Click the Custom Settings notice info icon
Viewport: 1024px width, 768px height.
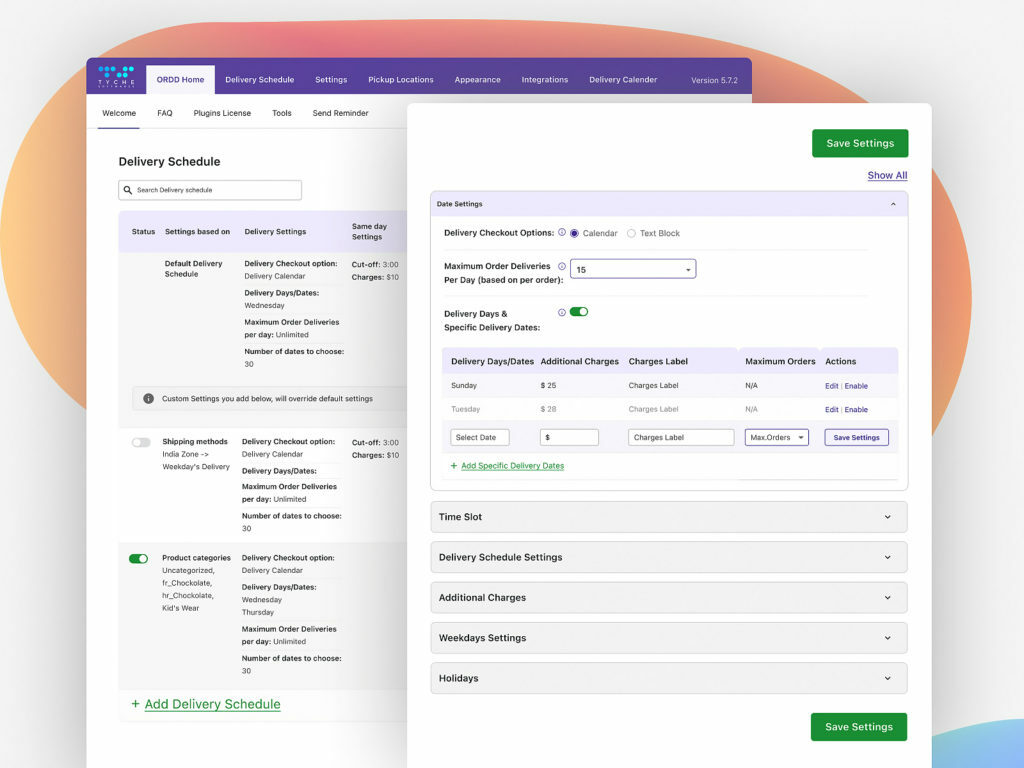(x=149, y=398)
